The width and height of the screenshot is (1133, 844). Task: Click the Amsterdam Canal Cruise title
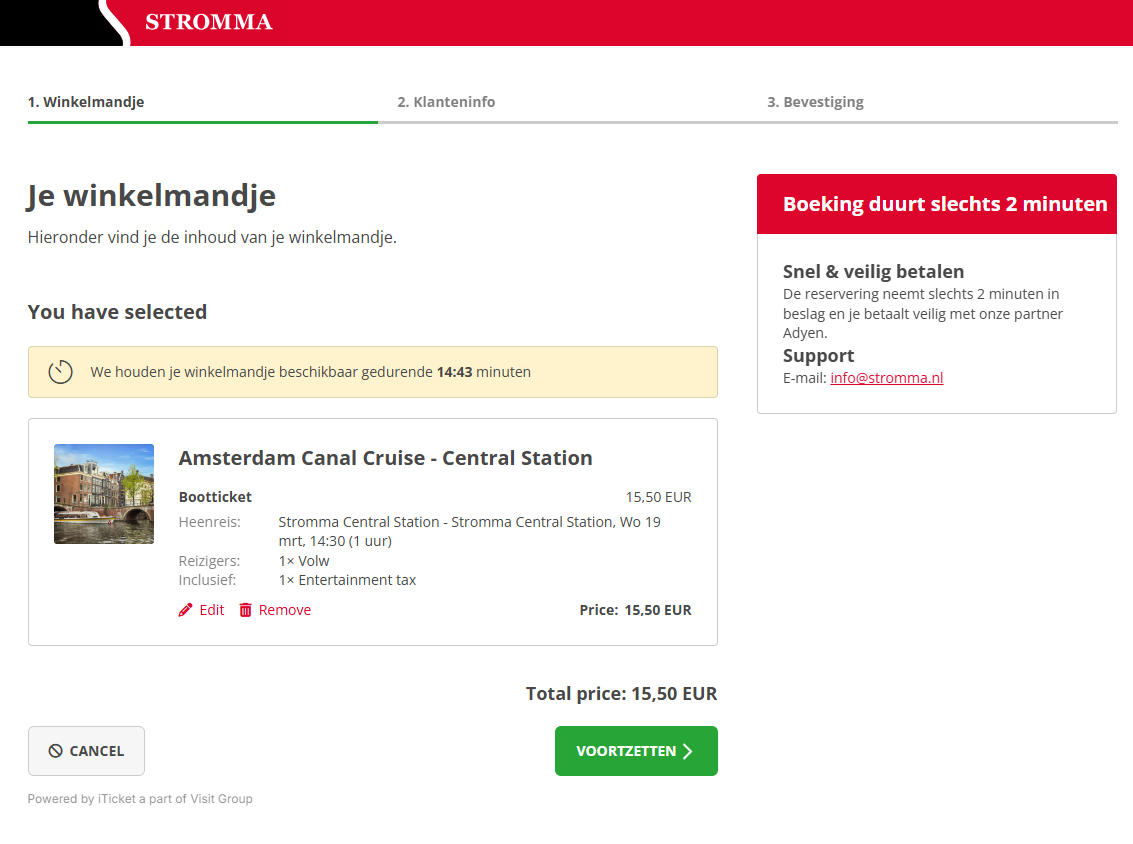[x=385, y=458]
